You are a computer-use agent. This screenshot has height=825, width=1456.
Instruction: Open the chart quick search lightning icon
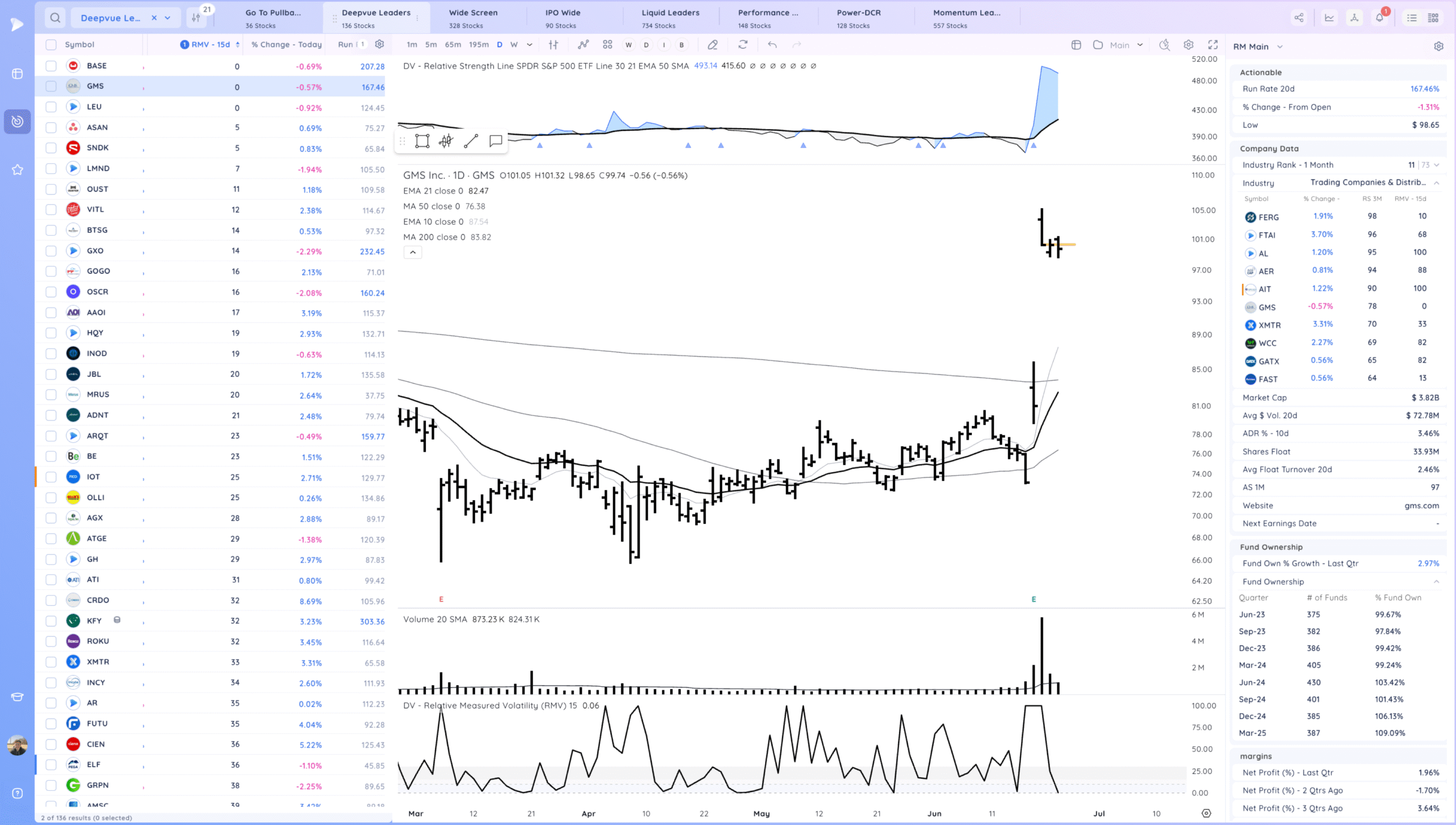click(x=1164, y=44)
